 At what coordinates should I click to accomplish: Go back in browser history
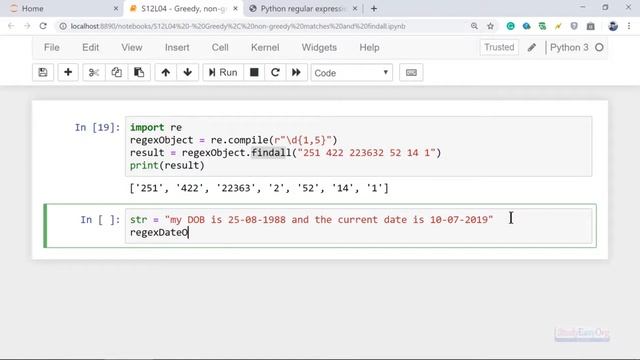point(11,26)
